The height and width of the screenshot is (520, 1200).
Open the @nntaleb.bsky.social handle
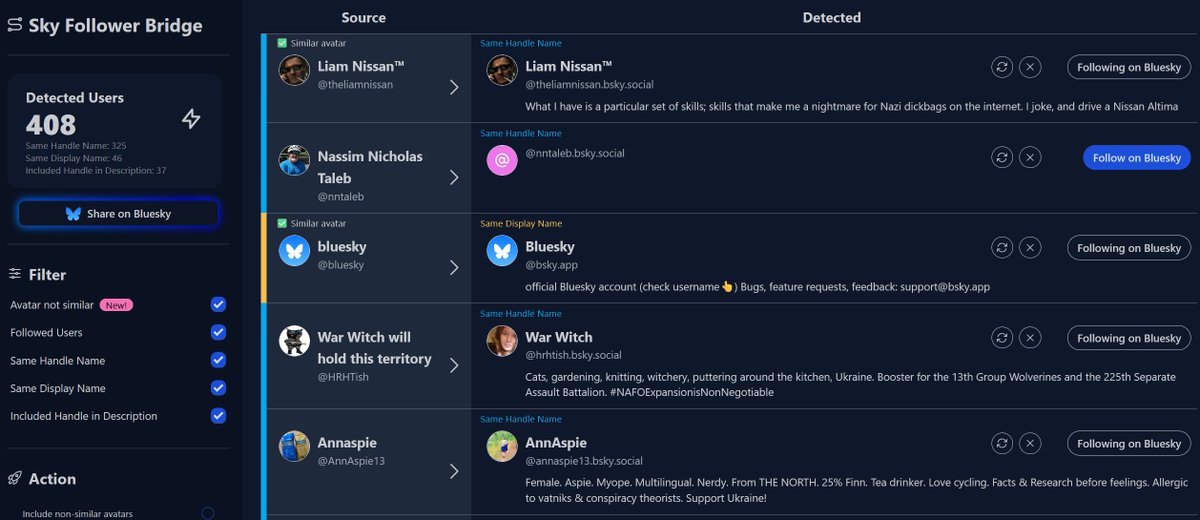coord(575,153)
